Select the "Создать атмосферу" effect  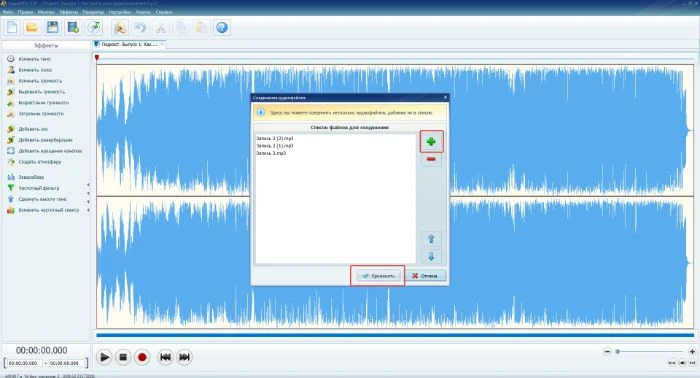pos(34,162)
